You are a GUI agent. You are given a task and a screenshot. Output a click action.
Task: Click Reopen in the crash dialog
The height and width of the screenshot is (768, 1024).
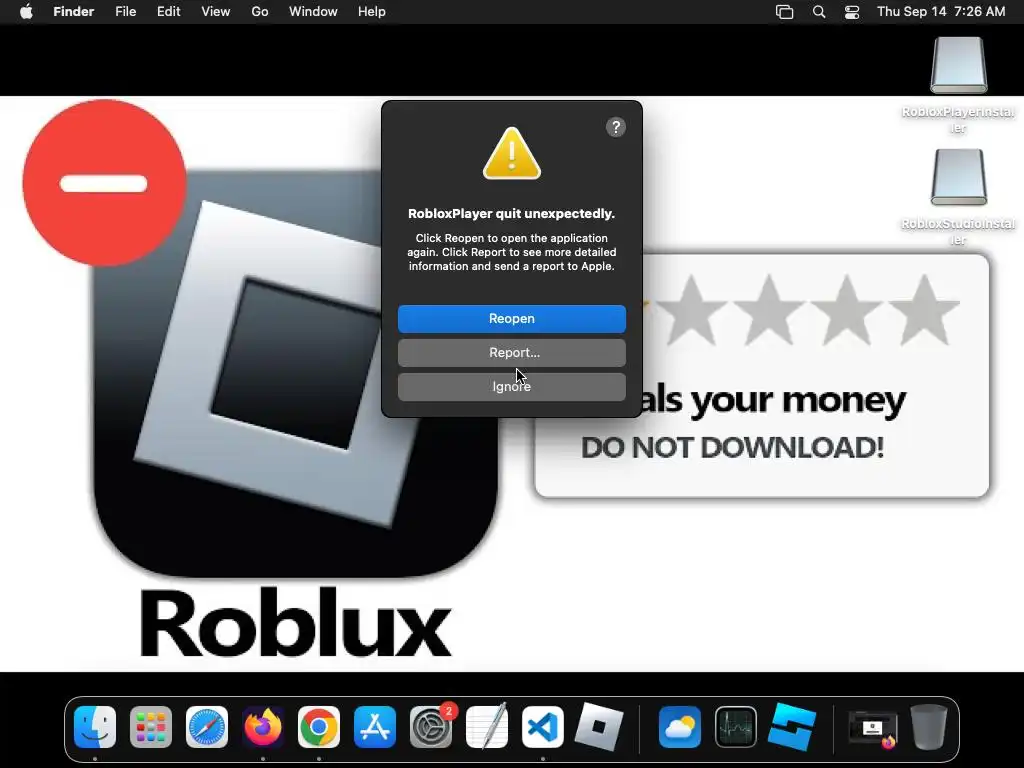coord(512,319)
